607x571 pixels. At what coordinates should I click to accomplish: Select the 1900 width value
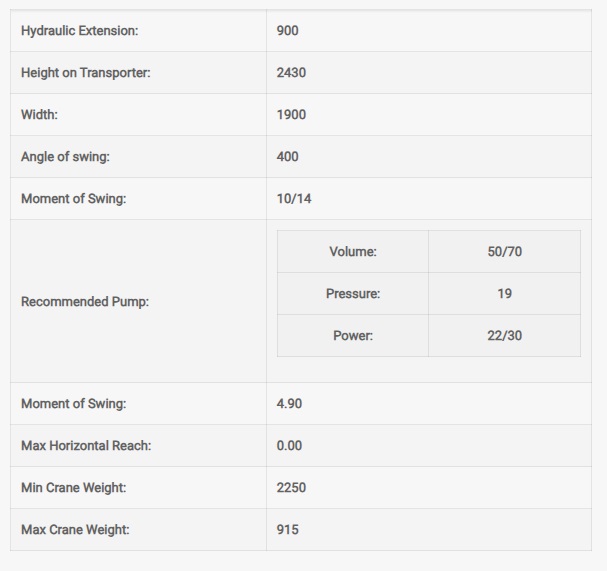click(292, 115)
